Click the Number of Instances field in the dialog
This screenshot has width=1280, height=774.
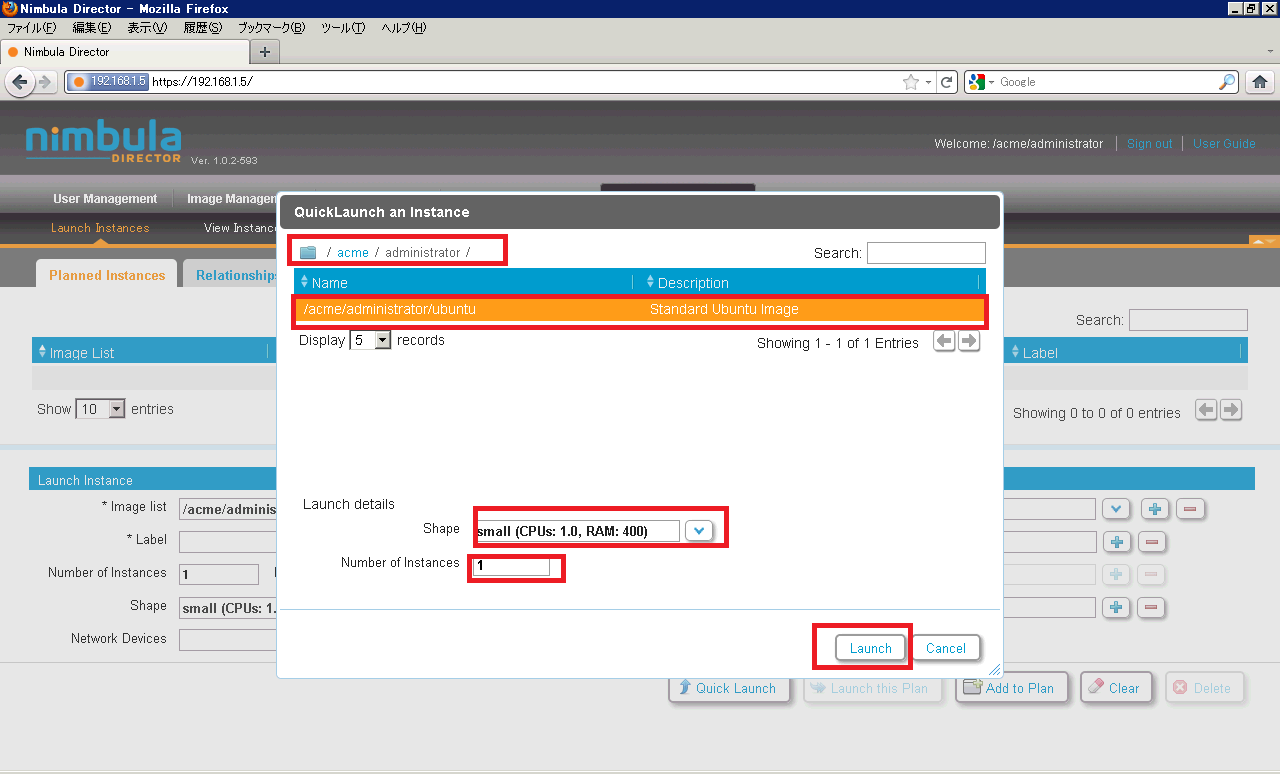[x=512, y=566]
